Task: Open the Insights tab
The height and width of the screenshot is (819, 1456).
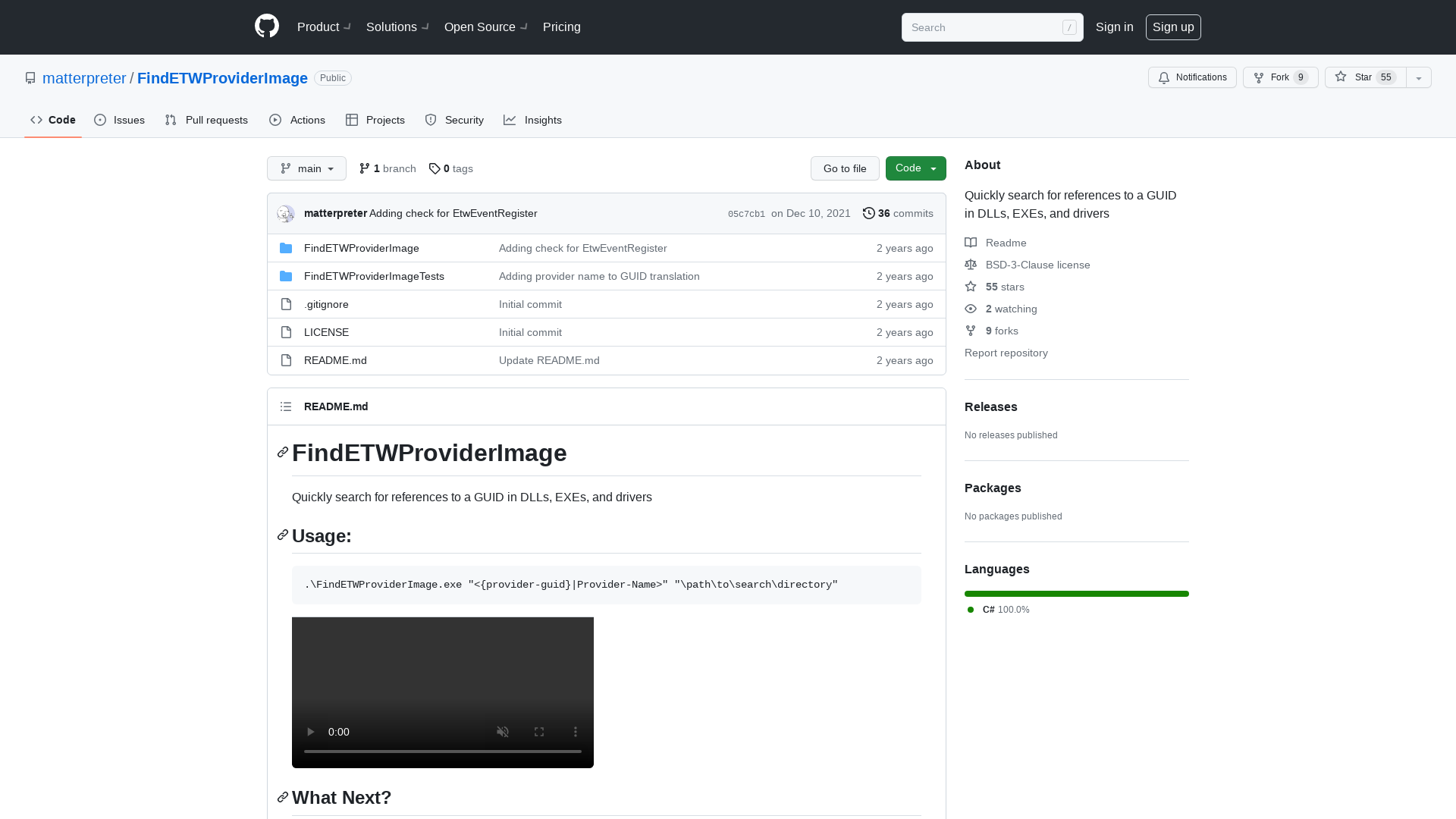Action: pos(532,120)
